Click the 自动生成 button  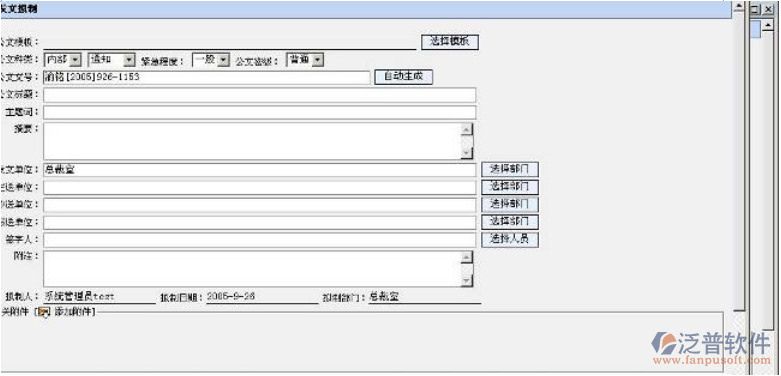[x=403, y=77]
